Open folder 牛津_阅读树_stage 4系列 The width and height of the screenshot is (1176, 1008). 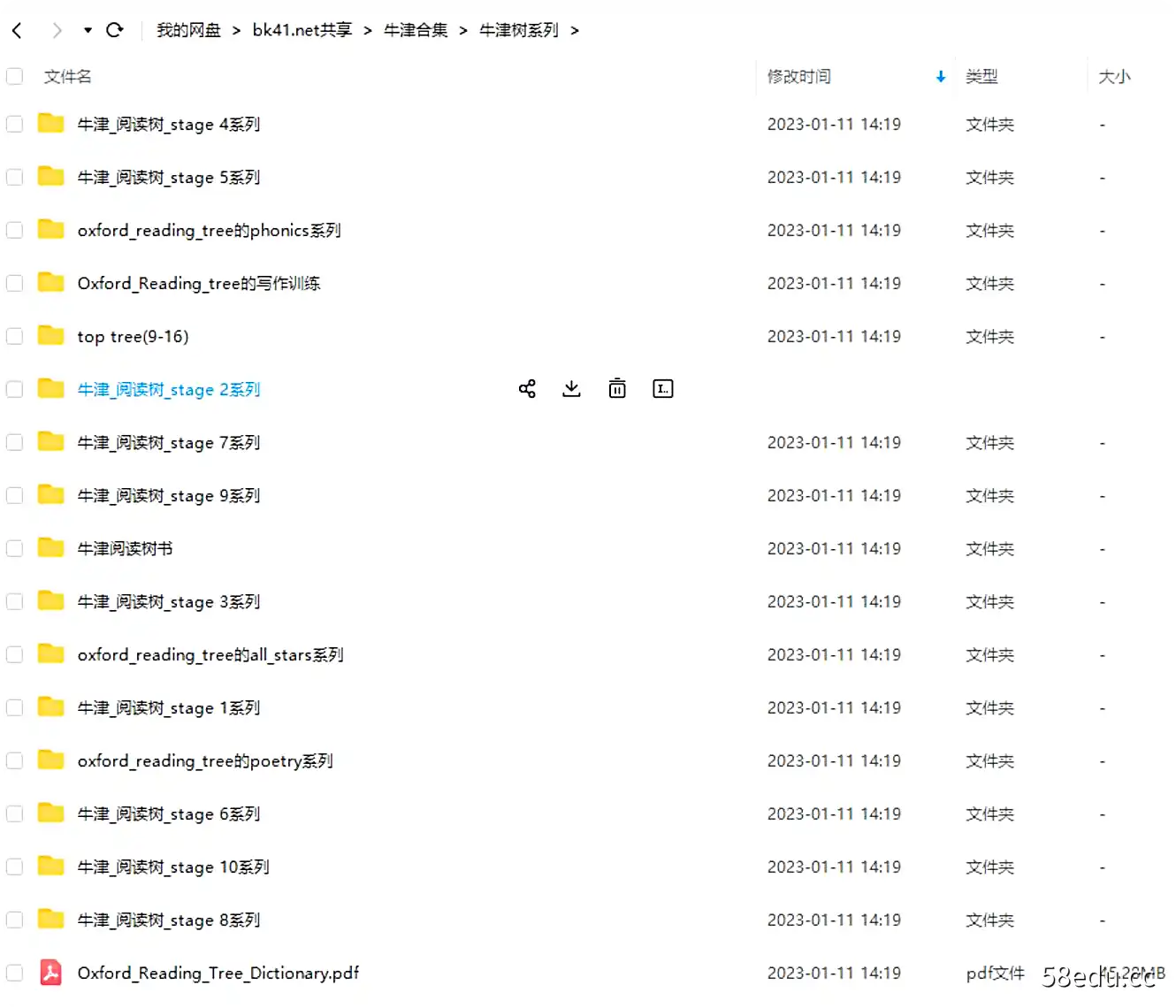169,125
